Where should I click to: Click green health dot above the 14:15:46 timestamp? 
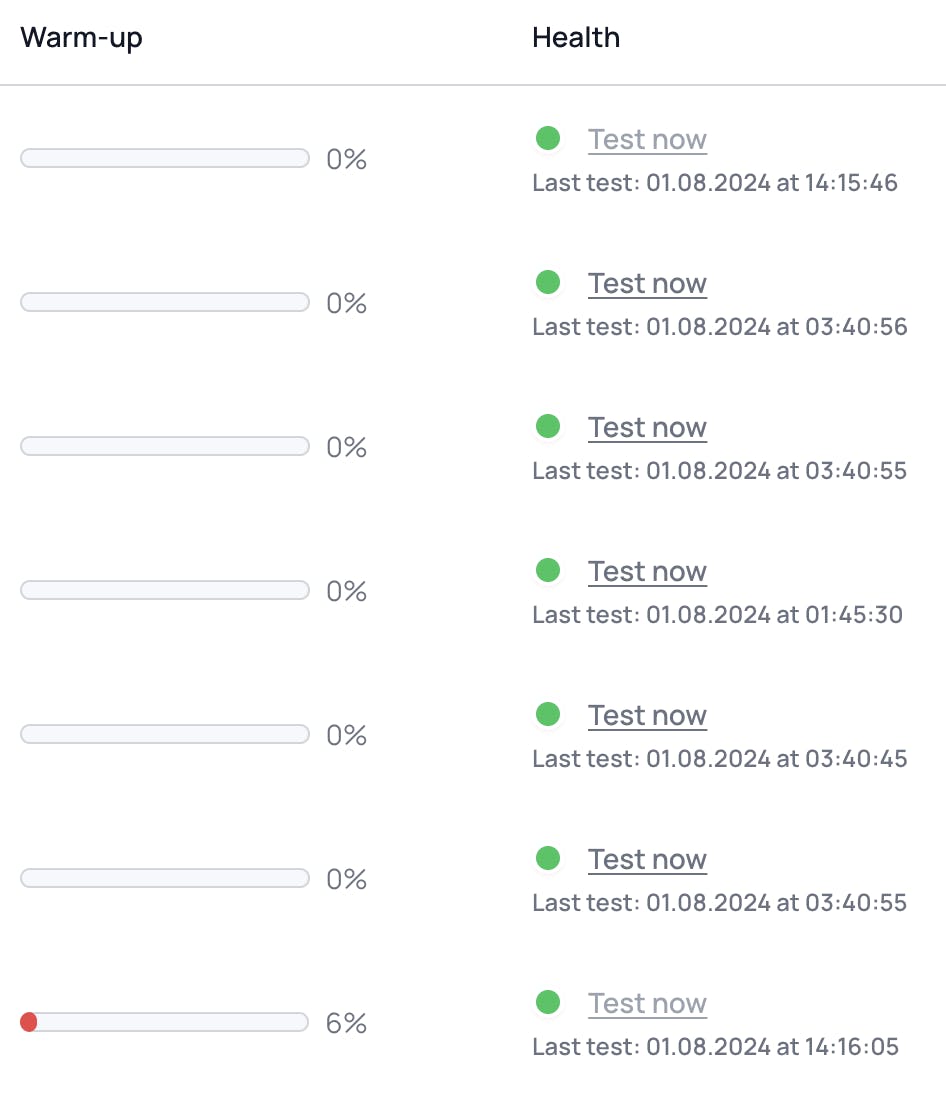click(x=548, y=138)
